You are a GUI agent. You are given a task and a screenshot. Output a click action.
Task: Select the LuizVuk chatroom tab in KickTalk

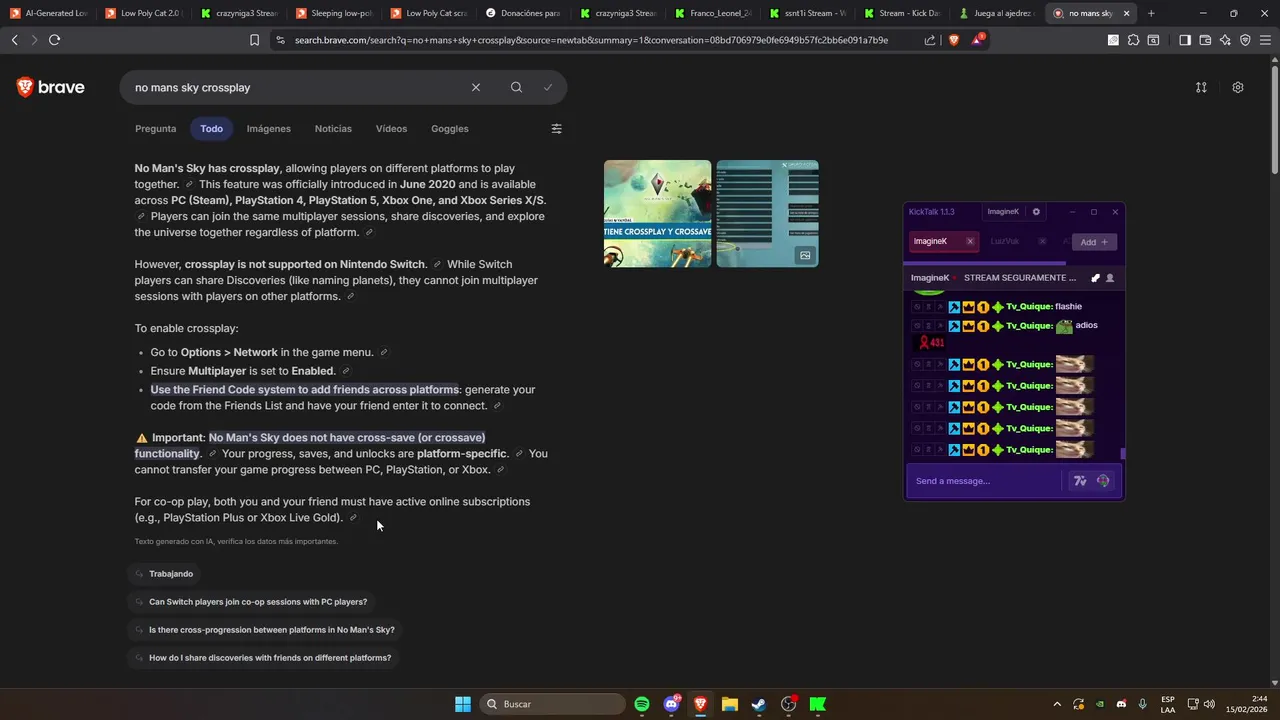pos(1005,241)
